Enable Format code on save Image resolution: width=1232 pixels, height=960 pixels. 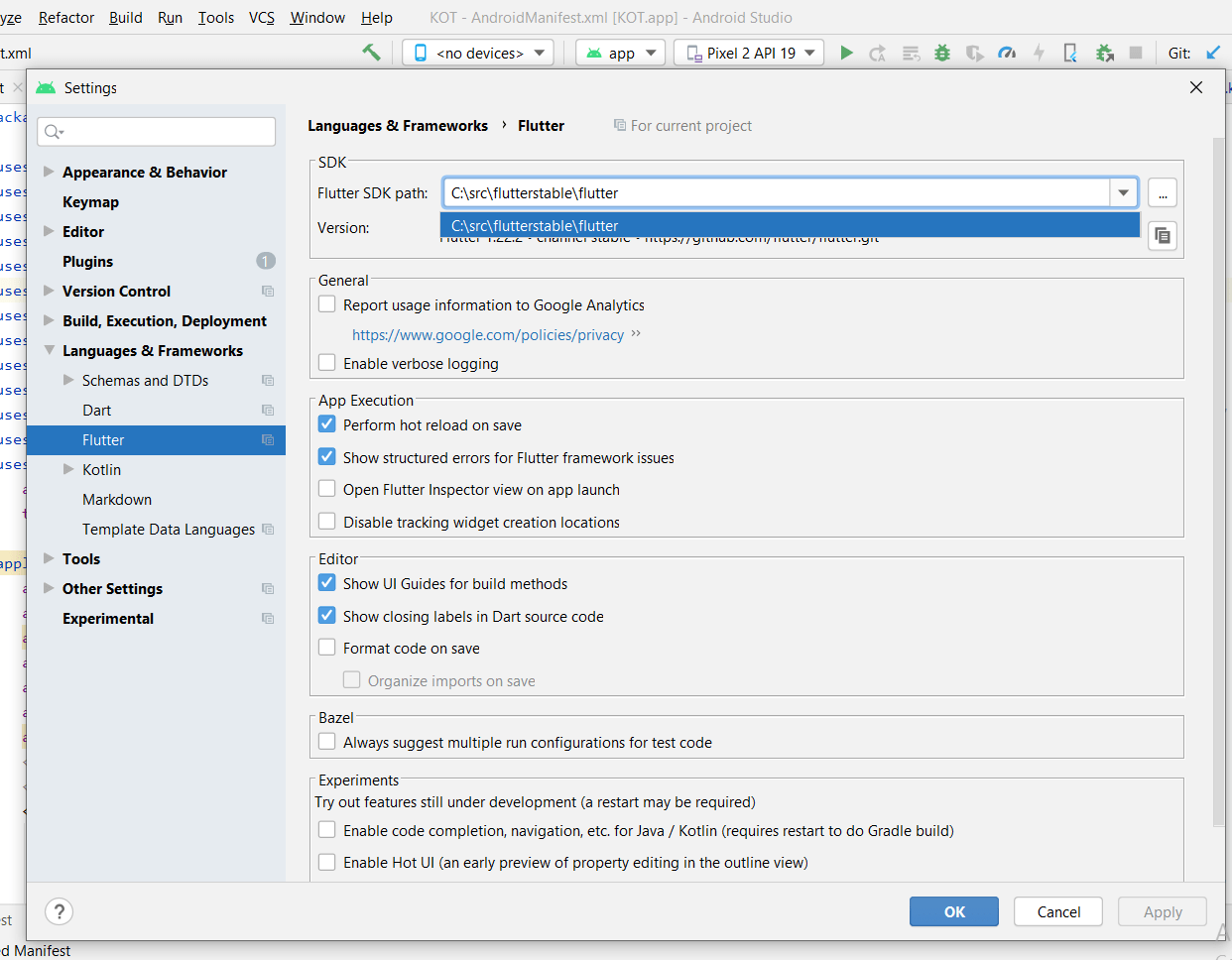tap(327, 648)
